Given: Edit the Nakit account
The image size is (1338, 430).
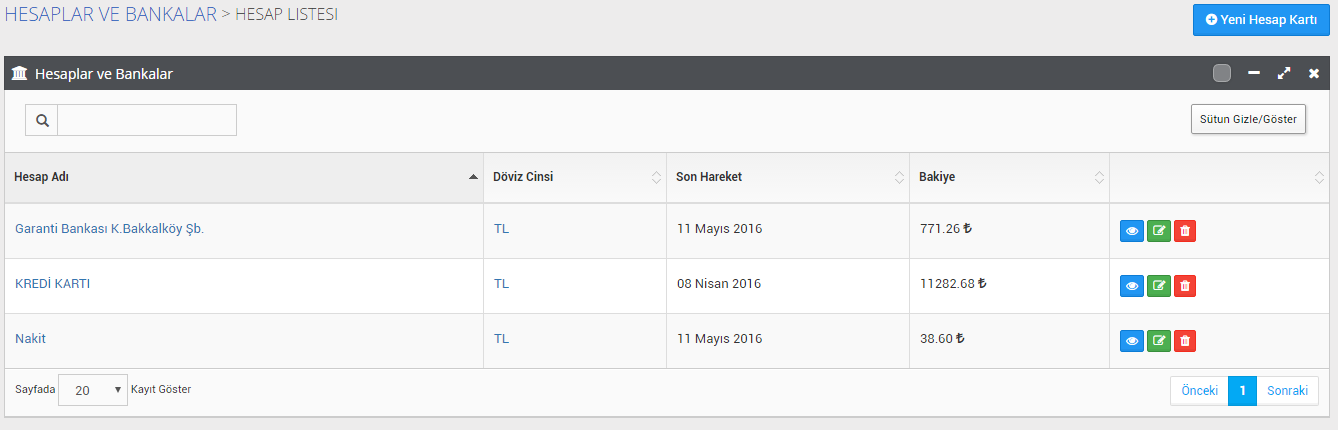Looking at the screenshot, I should [x=1159, y=341].
